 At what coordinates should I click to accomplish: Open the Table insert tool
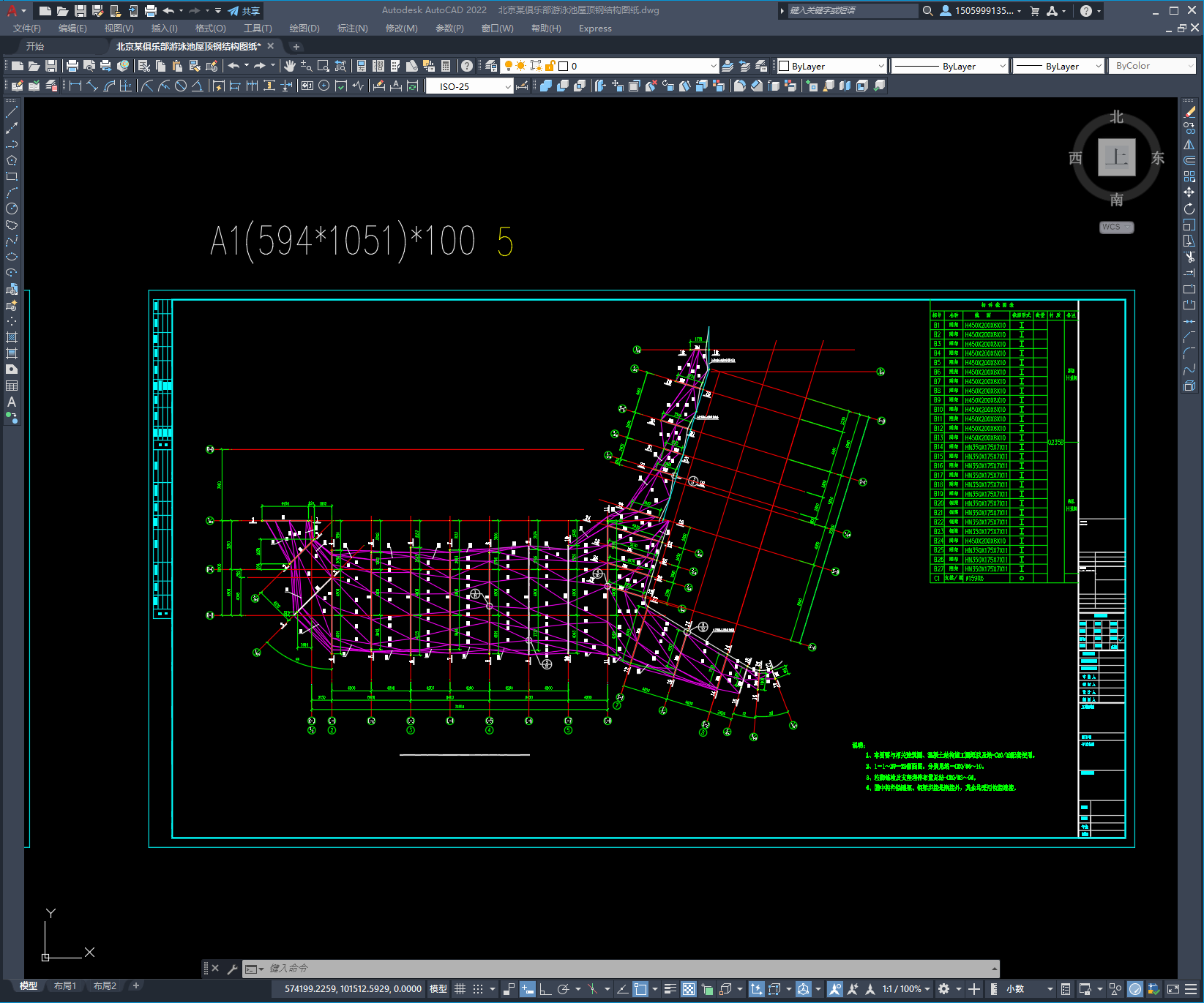[12, 386]
